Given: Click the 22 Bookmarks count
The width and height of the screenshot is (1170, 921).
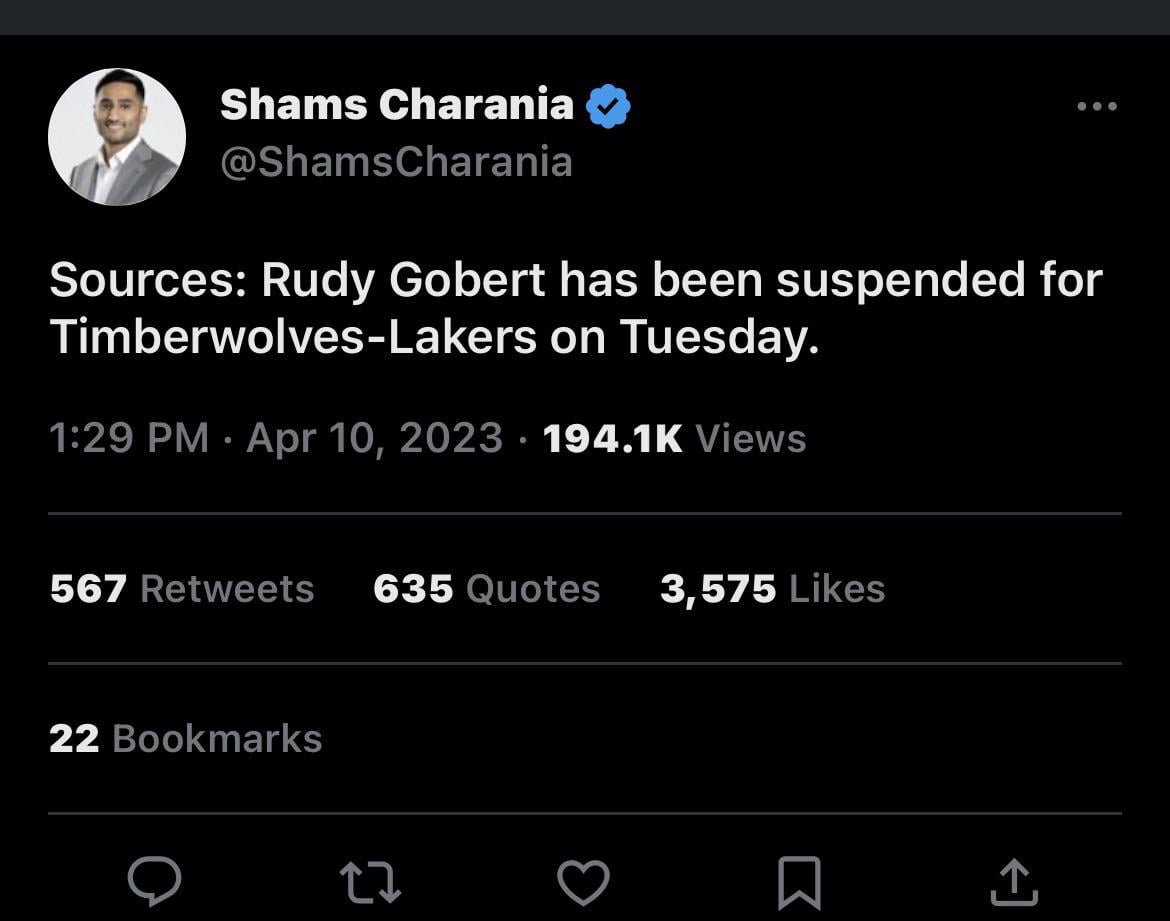Looking at the screenshot, I should (x=186, y=739).
